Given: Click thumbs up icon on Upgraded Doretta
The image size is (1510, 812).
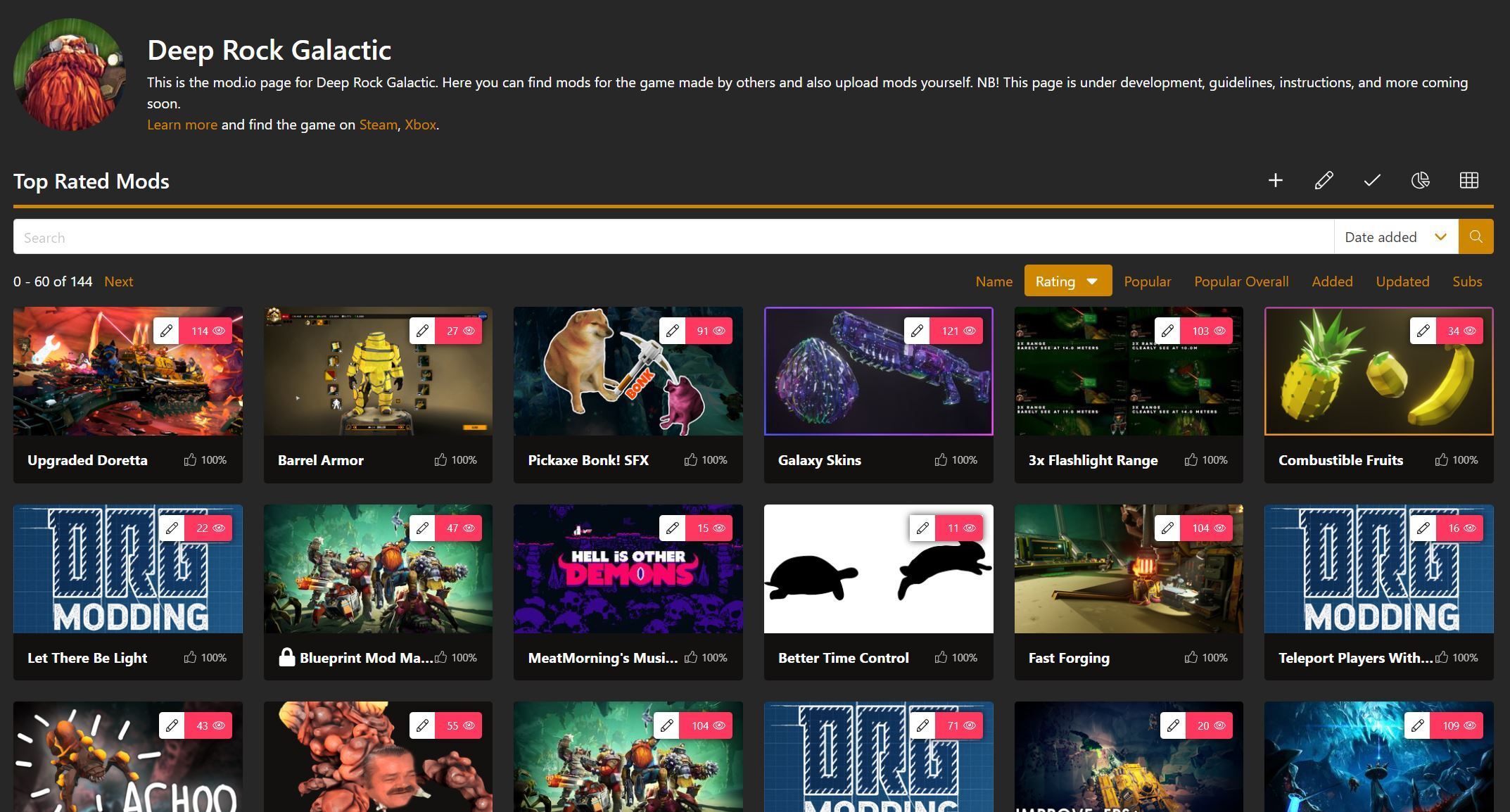Looking at the screenshot, I should click(x=190, y=459).
